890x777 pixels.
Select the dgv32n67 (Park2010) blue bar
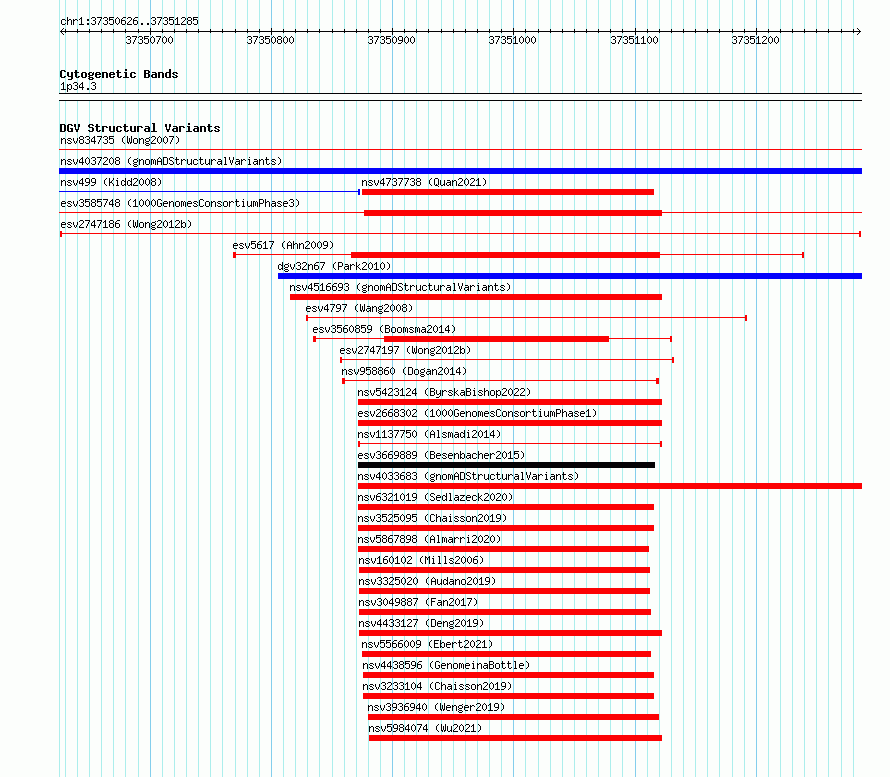(570, 276)
